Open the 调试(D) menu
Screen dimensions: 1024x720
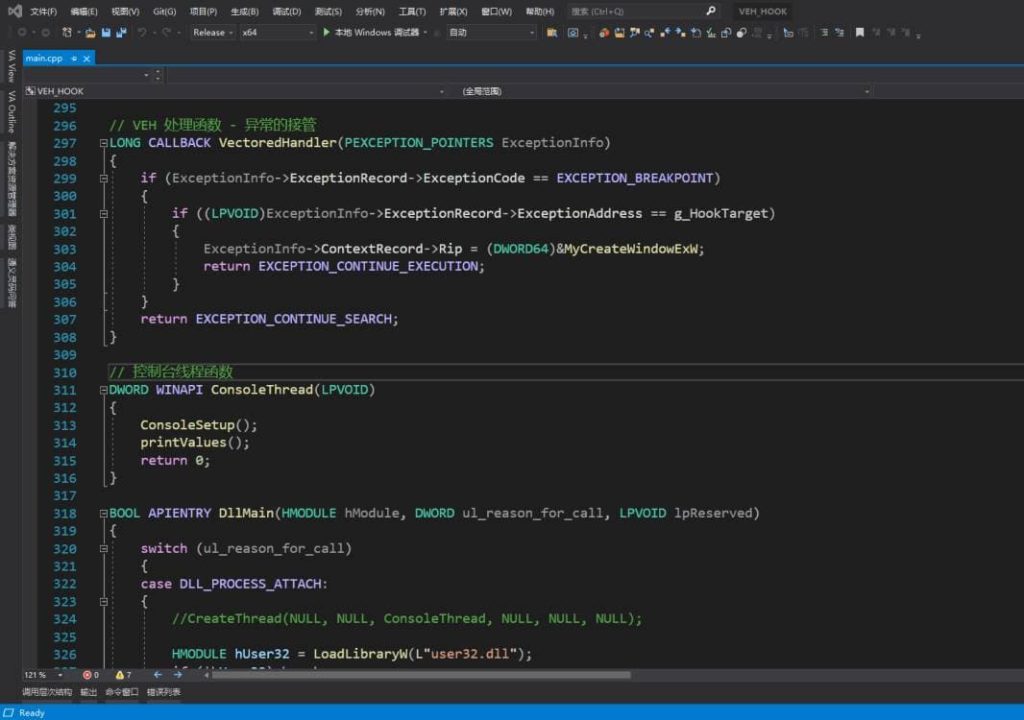click(x=287, y=11)
